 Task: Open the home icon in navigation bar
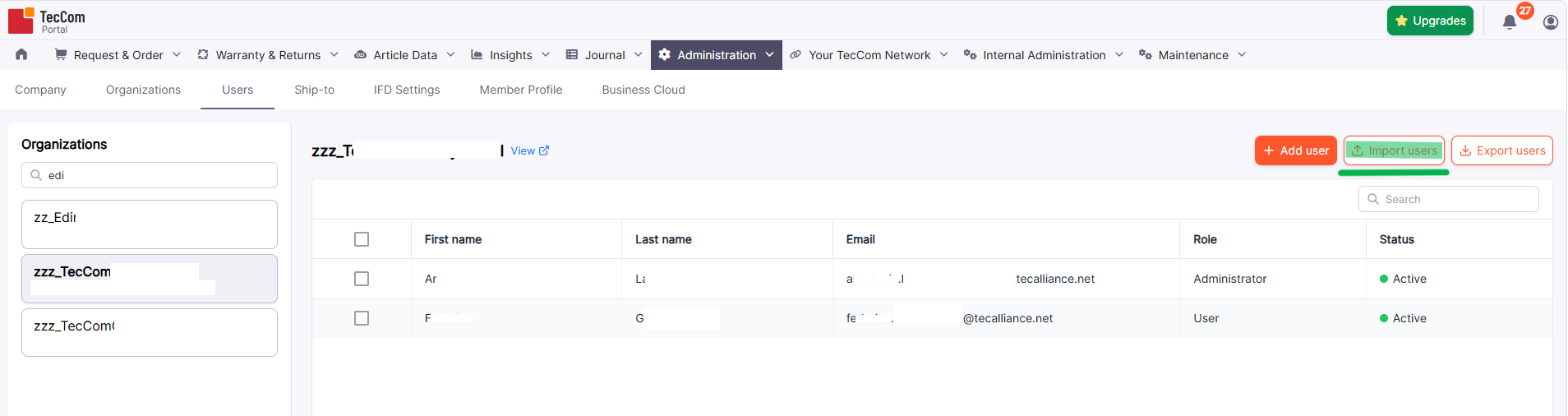21,54
